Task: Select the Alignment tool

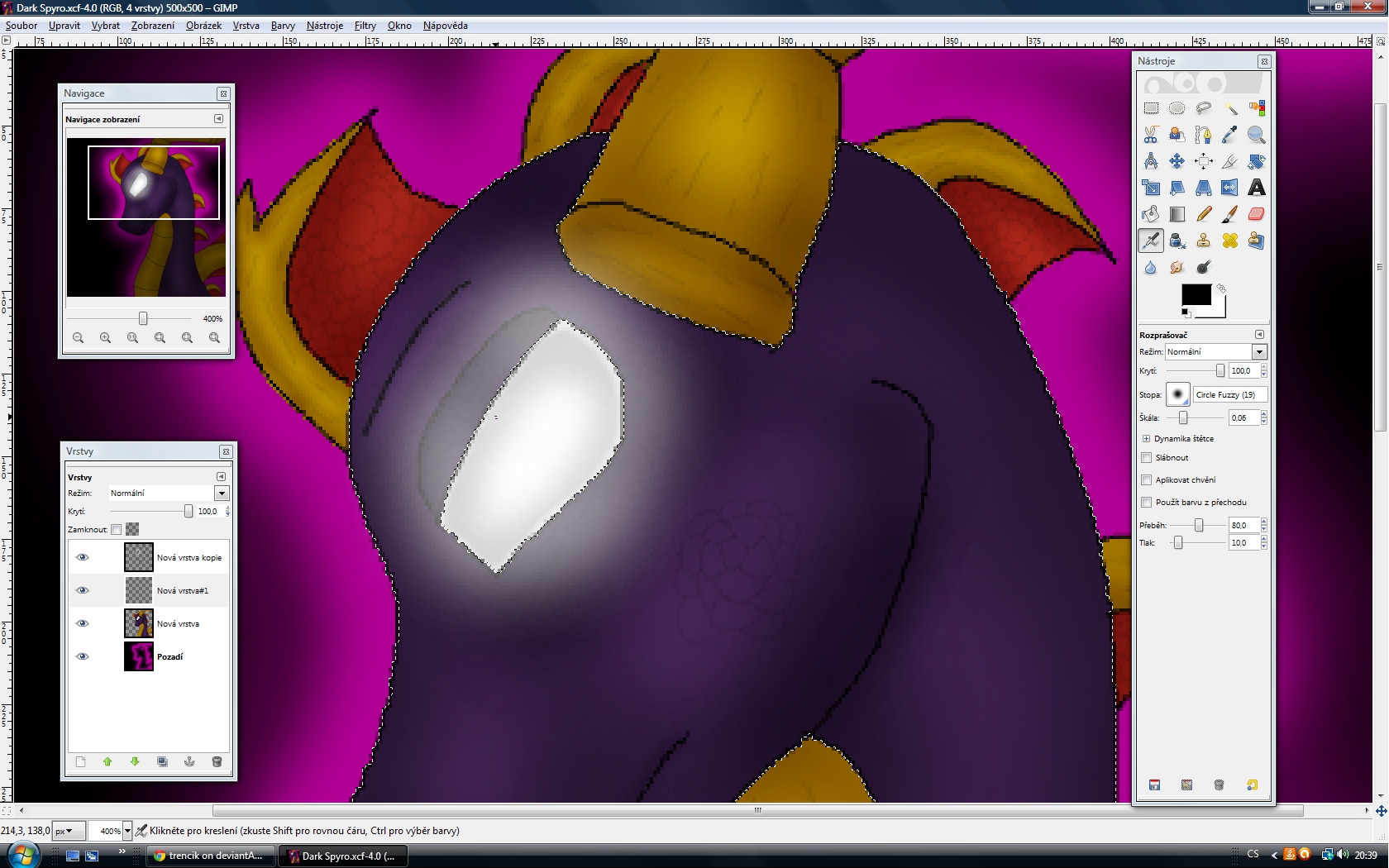Action: click(x=1204, y=161)
